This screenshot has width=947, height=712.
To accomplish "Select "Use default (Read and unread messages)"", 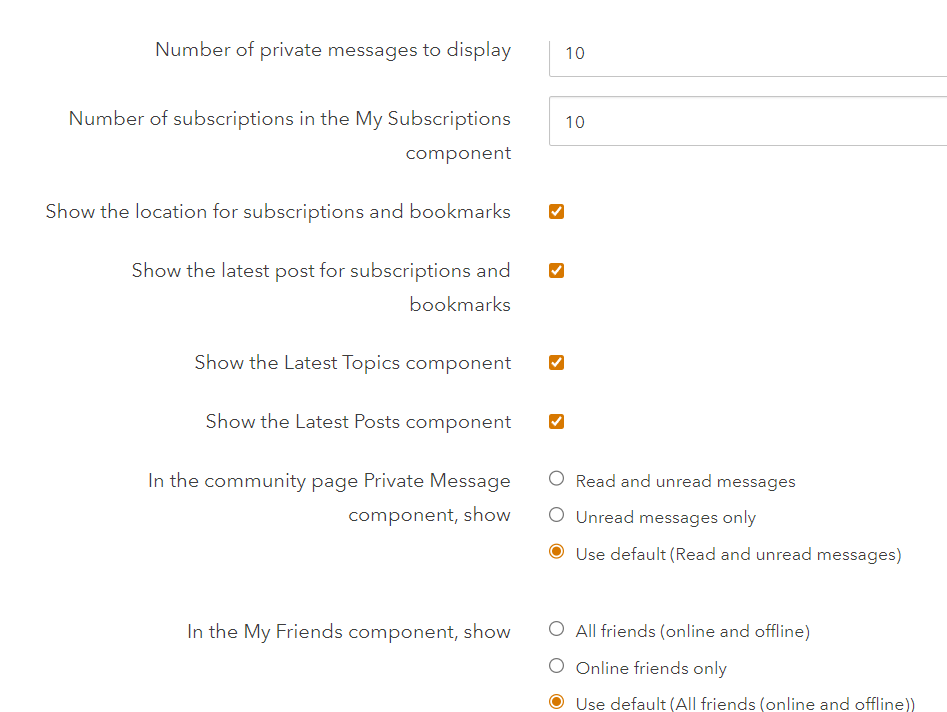I will coord(556,551).
